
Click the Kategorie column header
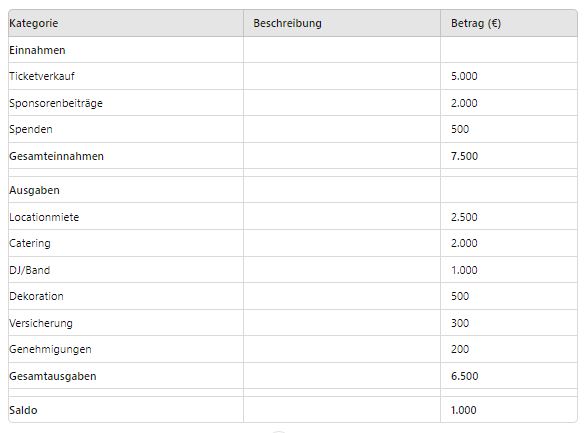[x=126, y=23]
